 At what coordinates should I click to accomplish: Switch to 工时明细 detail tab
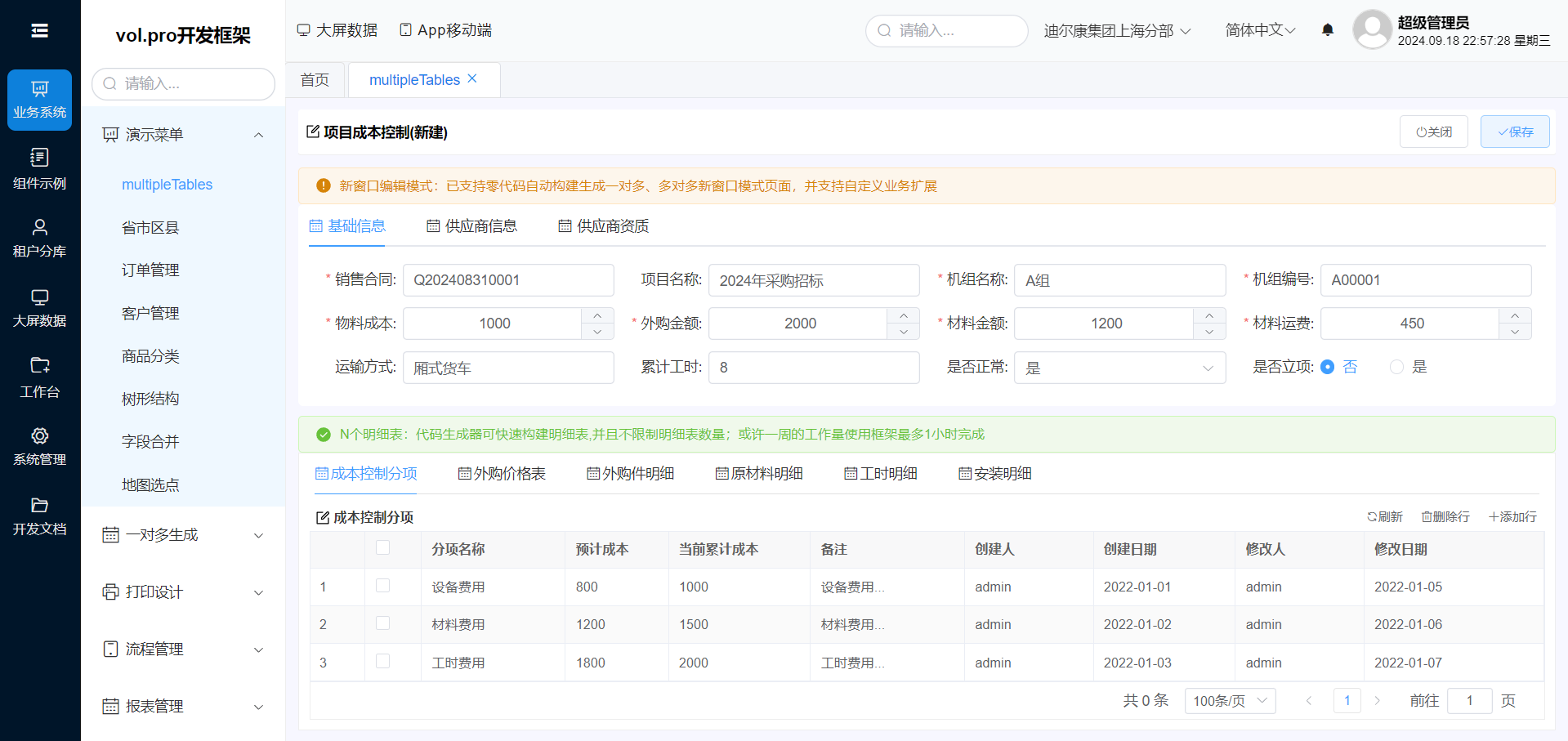coord(881,474)
